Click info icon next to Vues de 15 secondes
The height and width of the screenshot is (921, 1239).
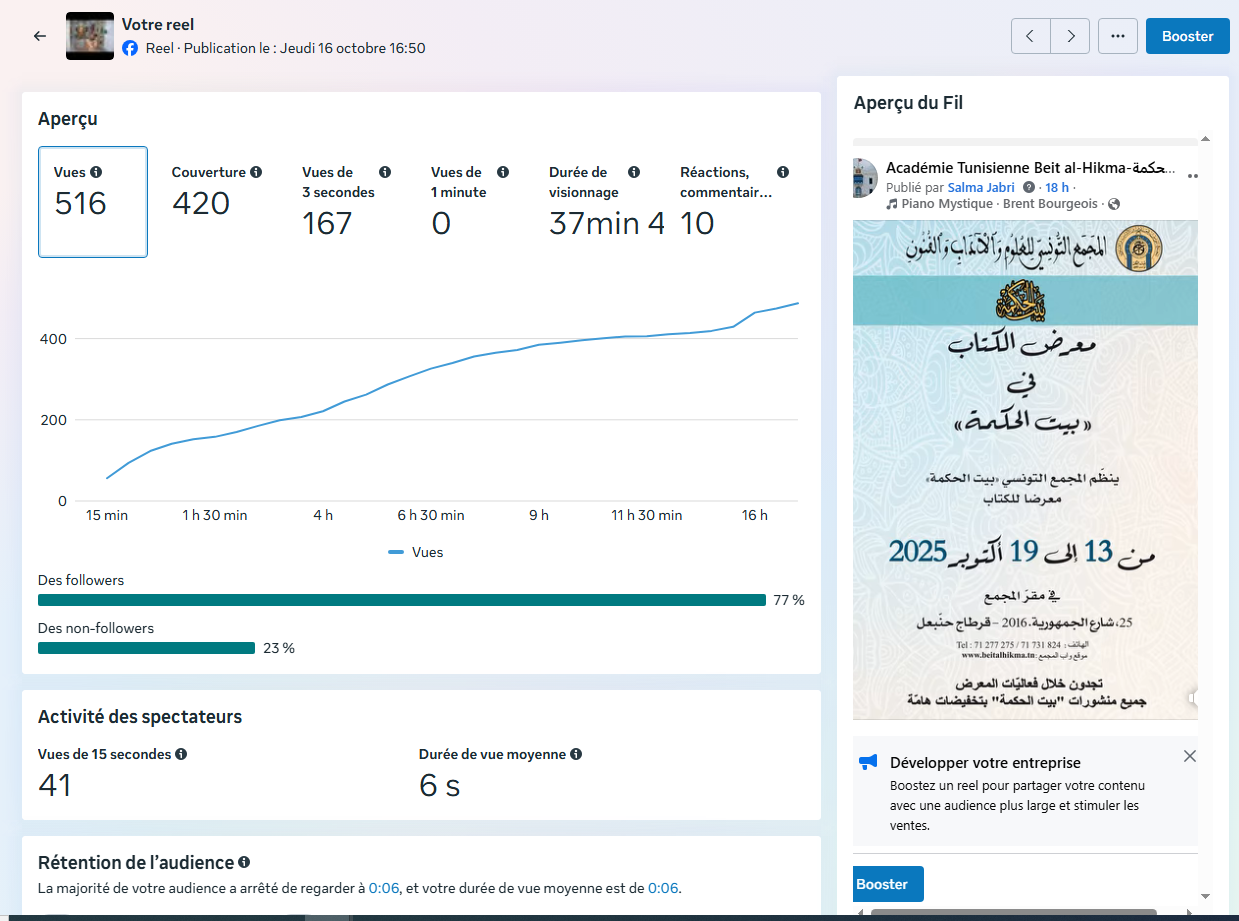(x=181, y=754)
